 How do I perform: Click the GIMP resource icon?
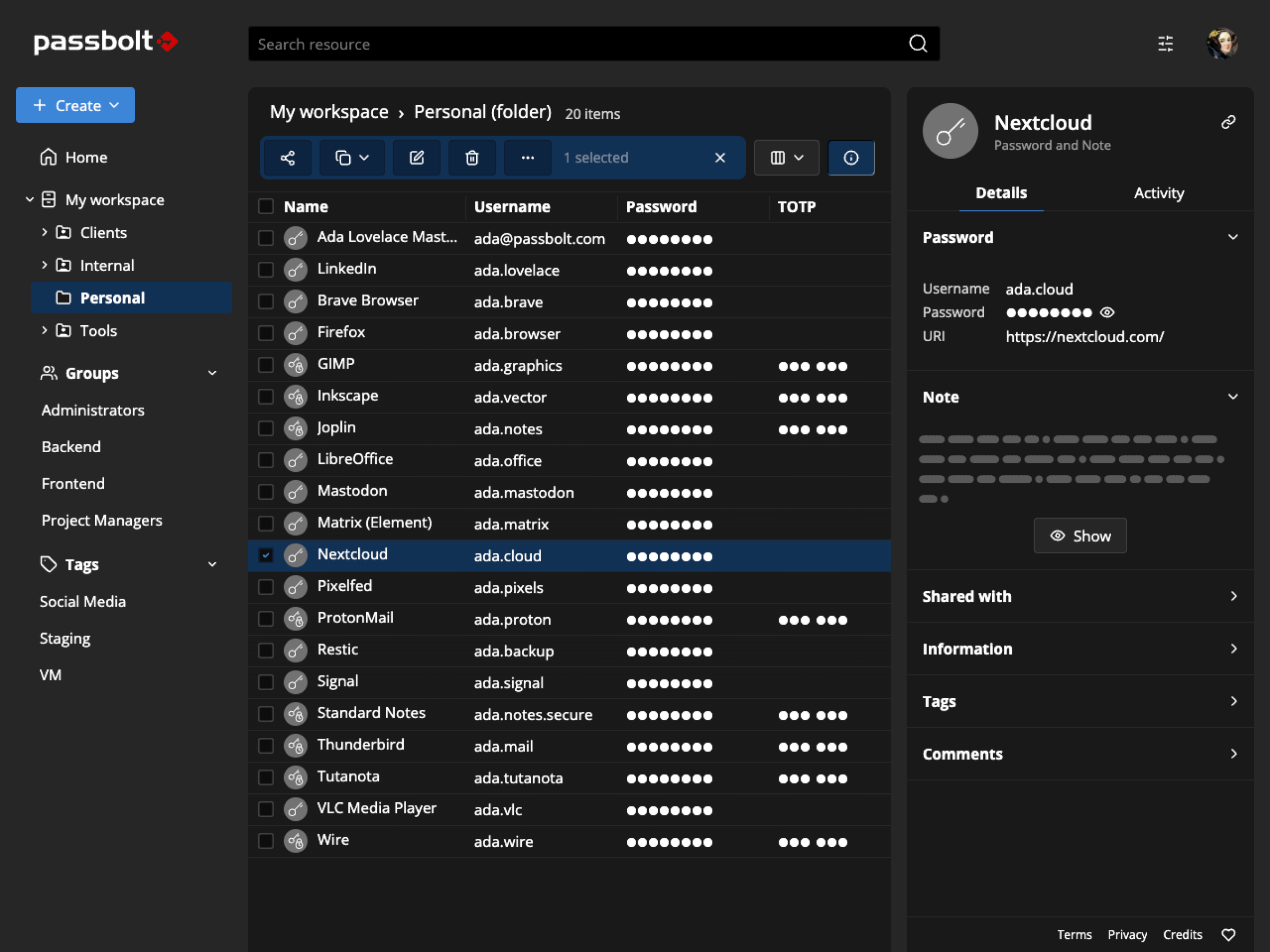point(295,364)
